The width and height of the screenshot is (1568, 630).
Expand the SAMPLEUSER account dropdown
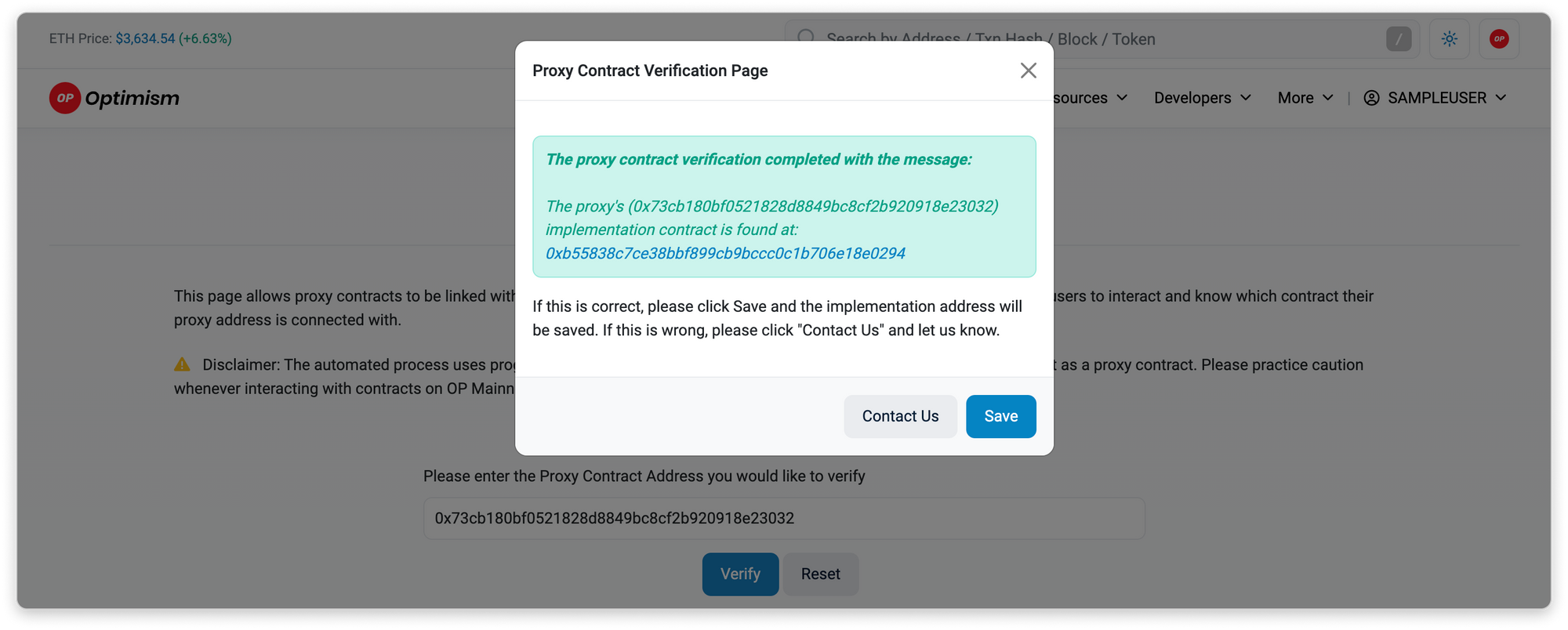(x=1501, y=98)
